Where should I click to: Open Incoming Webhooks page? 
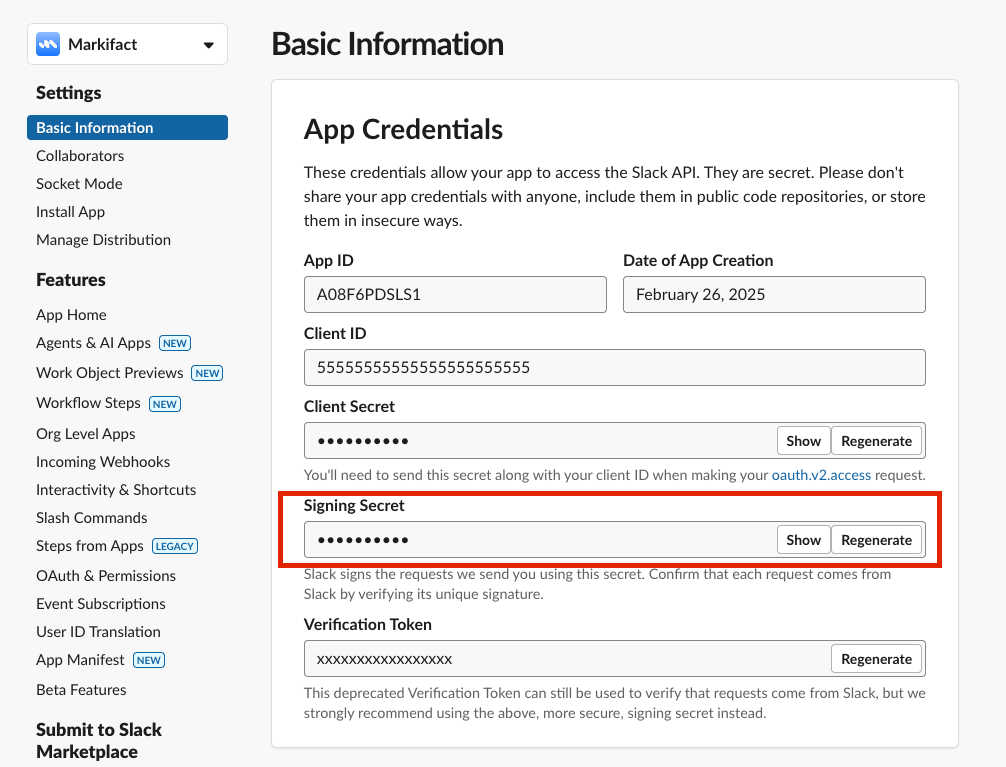pos(103,462)
